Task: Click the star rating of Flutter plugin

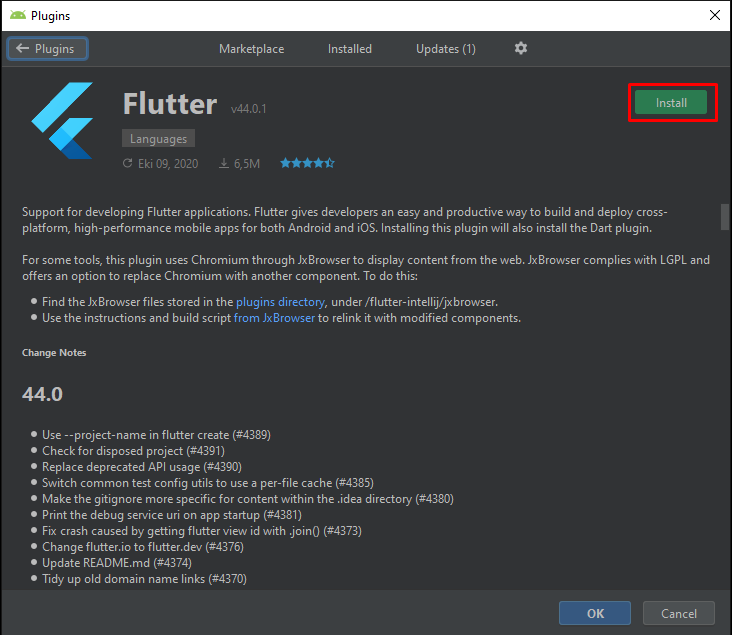Action: 307,163
